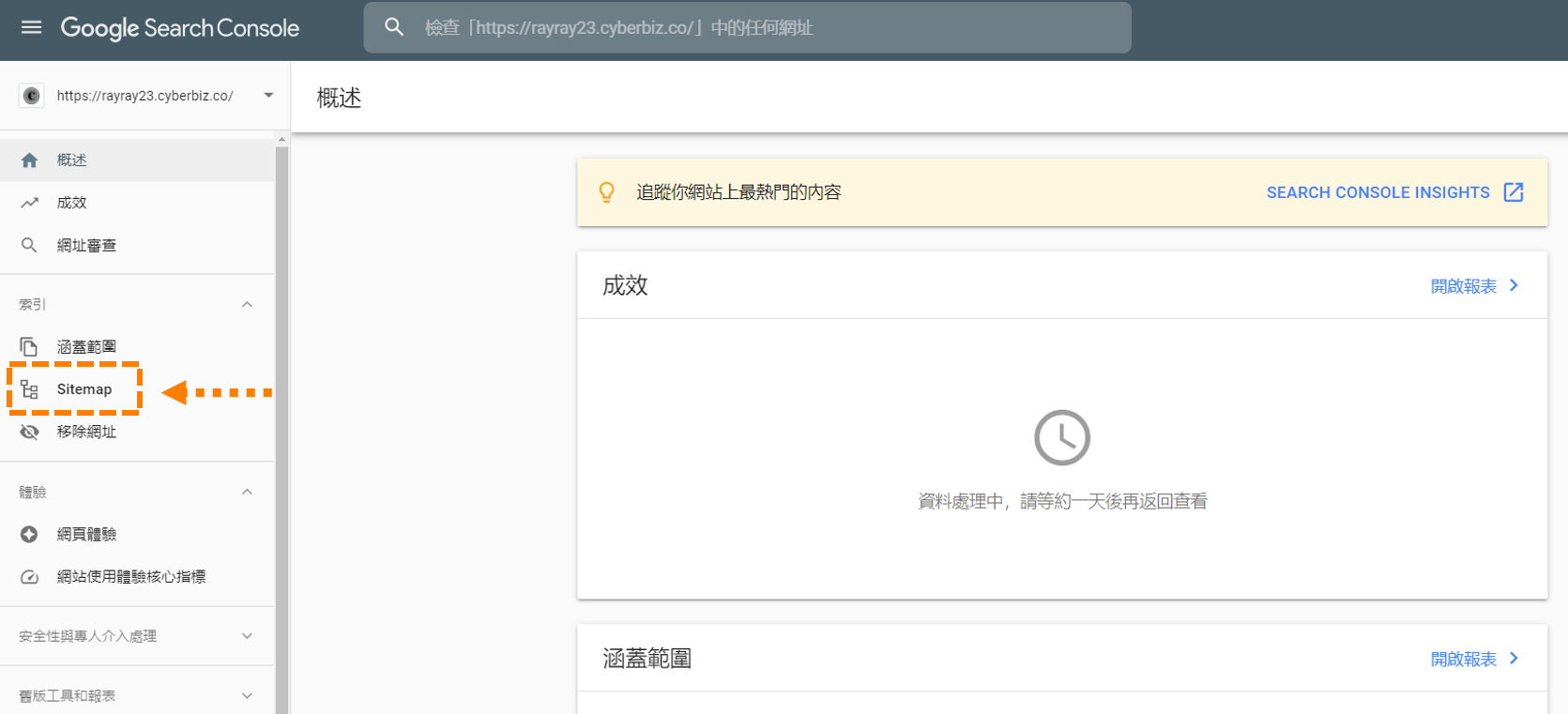This screenshot has height=714, width=1568.
Task: Click the site favicon in the property selector
Action: point(32,96)
